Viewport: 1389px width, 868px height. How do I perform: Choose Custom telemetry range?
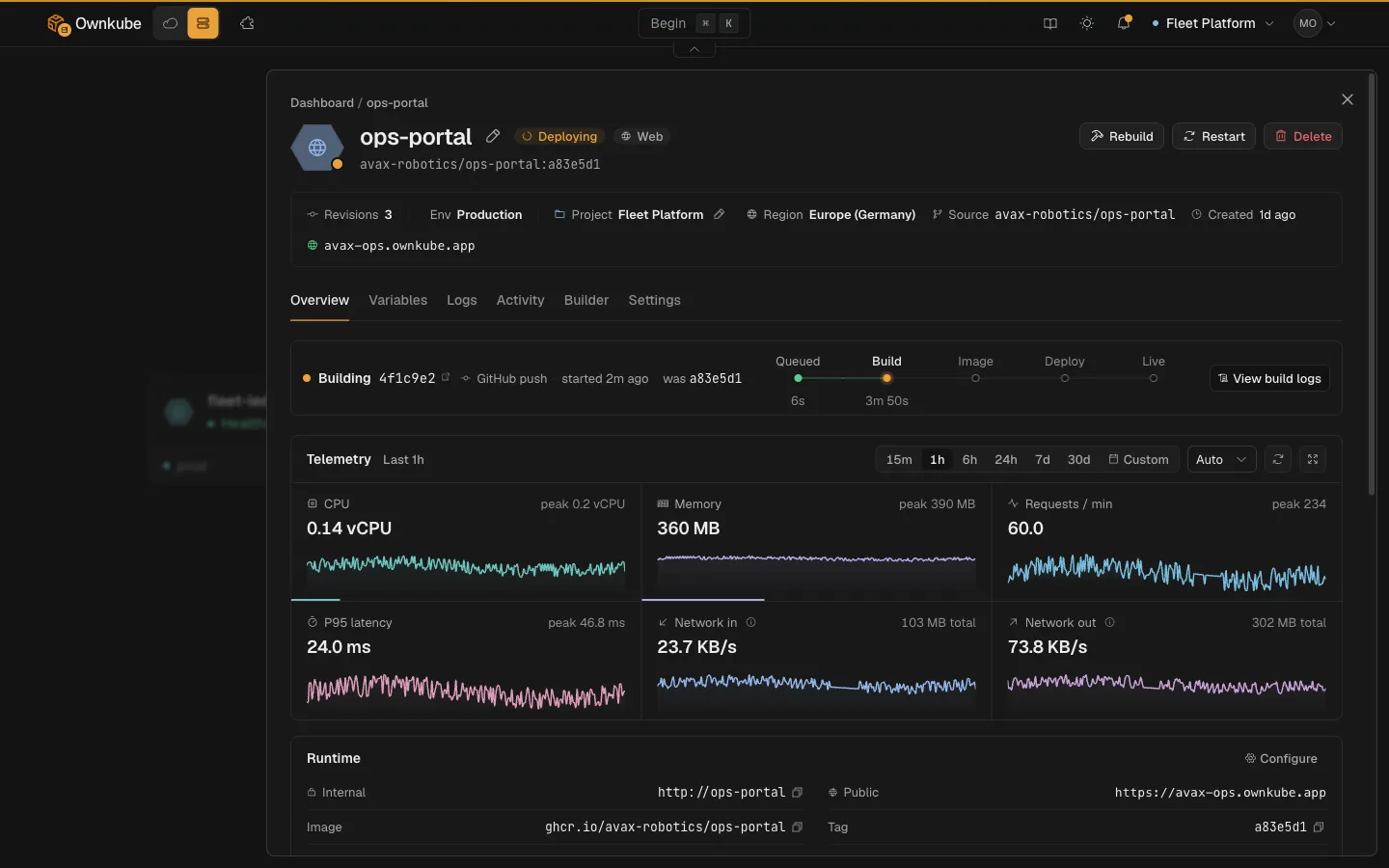pos(1138,459)
